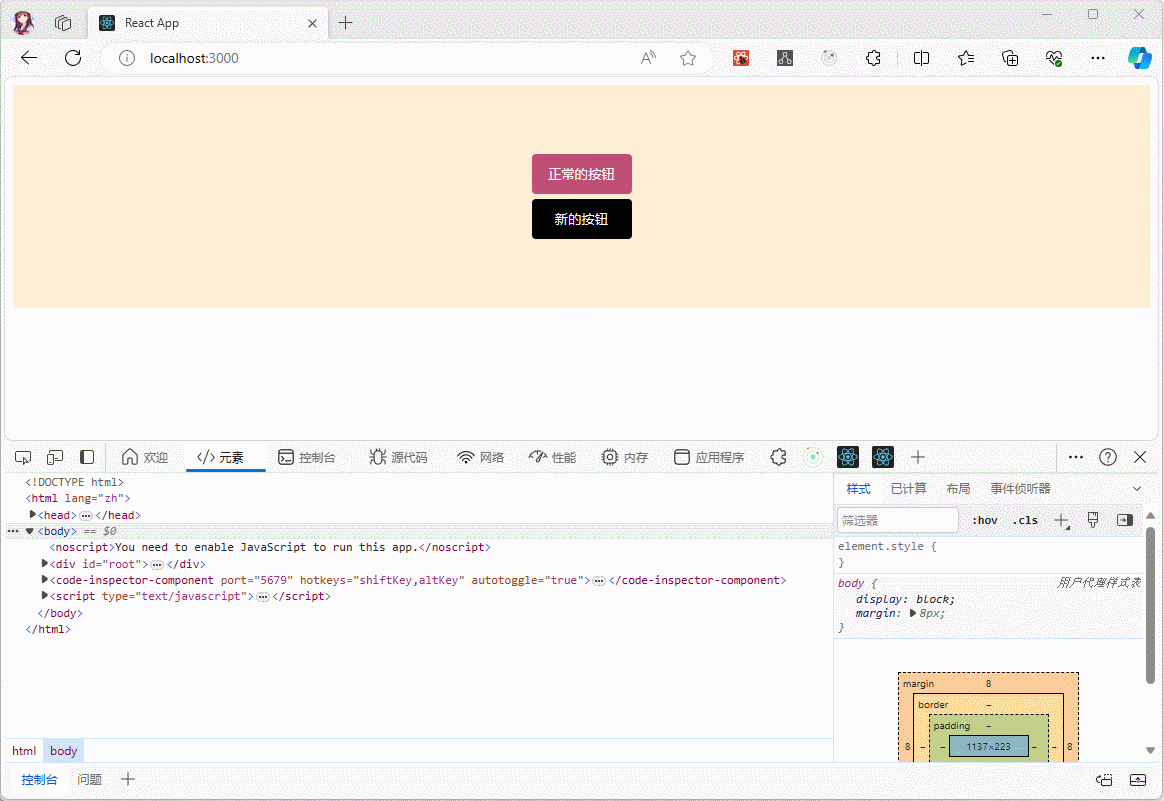1164x801 pixels.
Task: Open the Copilot sidebar icon
Action: [x=1139, y=58]
